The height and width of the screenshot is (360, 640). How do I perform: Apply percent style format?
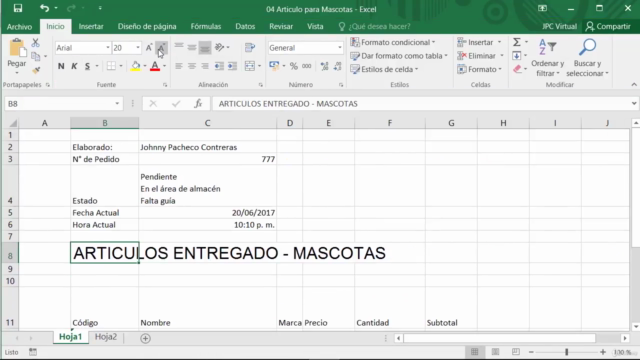pos(293,66)
